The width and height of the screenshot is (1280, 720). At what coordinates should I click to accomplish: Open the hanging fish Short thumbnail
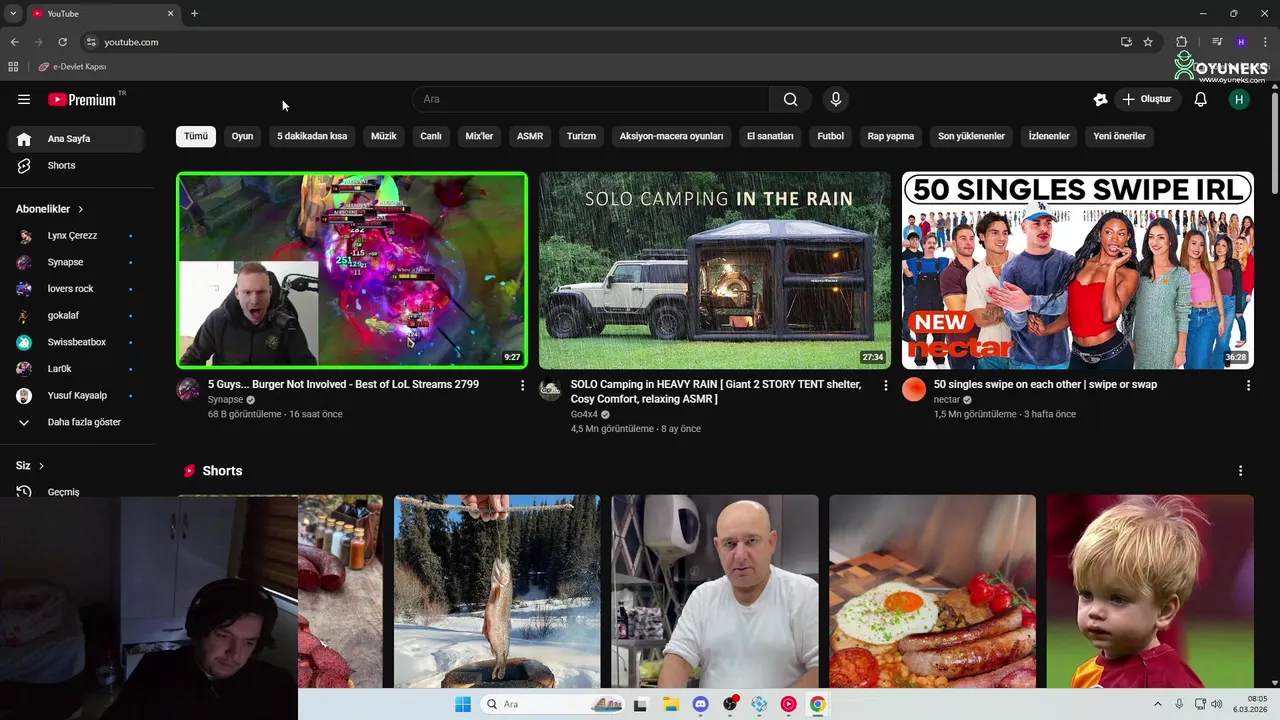pos(497,591)
